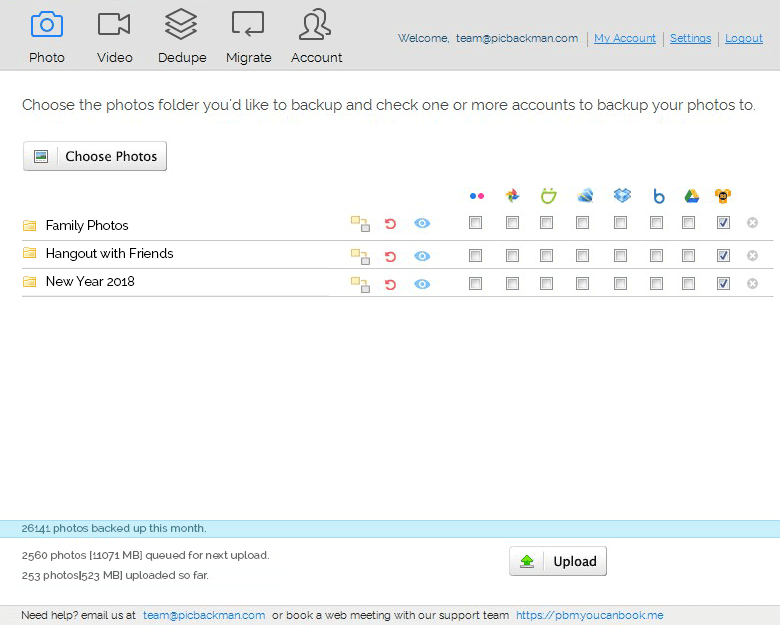The width and height of the screenshot is (780, 625).
Task: Click the Google Drive service icon
Action: [691, 196]
